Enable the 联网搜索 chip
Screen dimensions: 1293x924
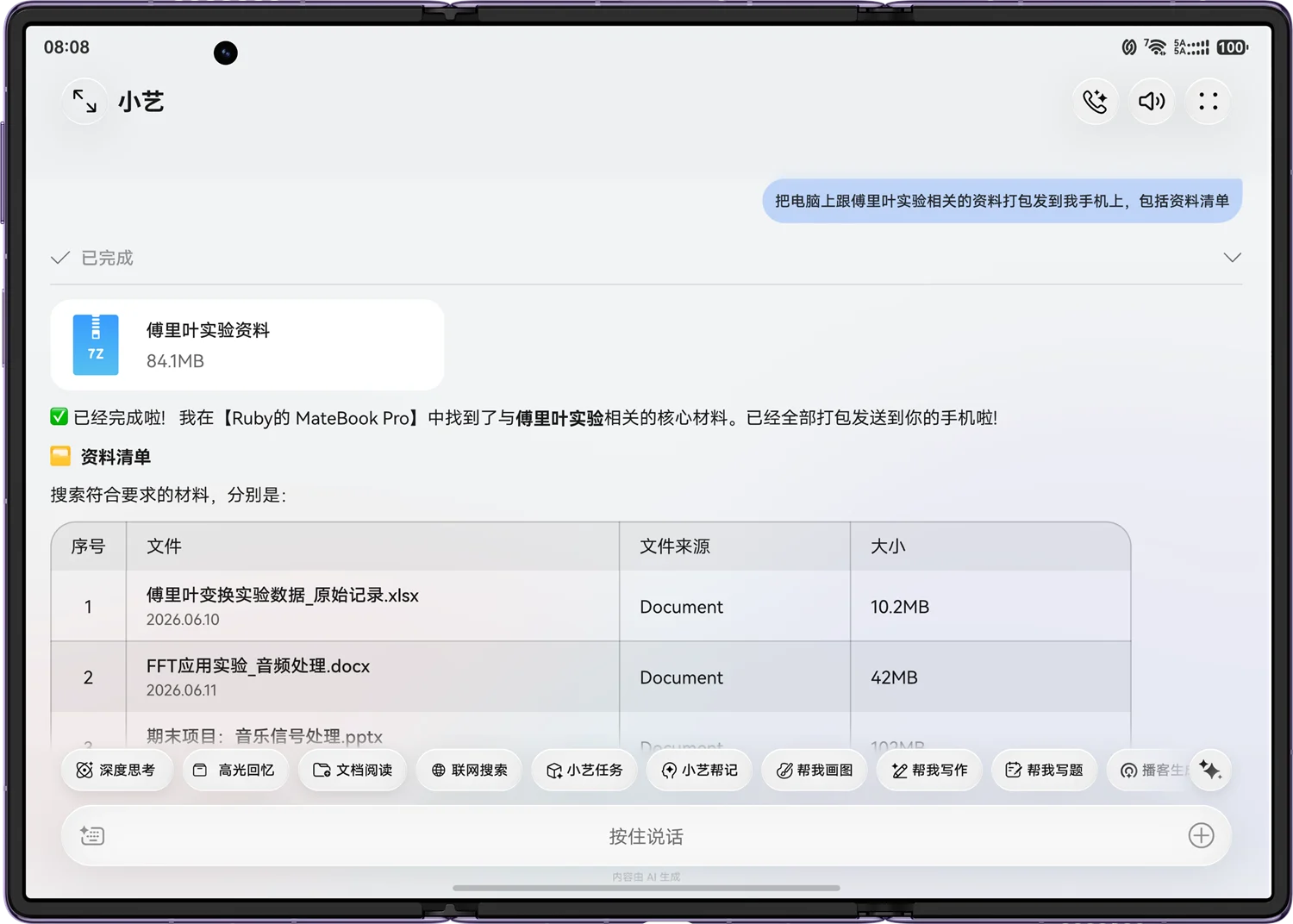(x=469, y=770)
